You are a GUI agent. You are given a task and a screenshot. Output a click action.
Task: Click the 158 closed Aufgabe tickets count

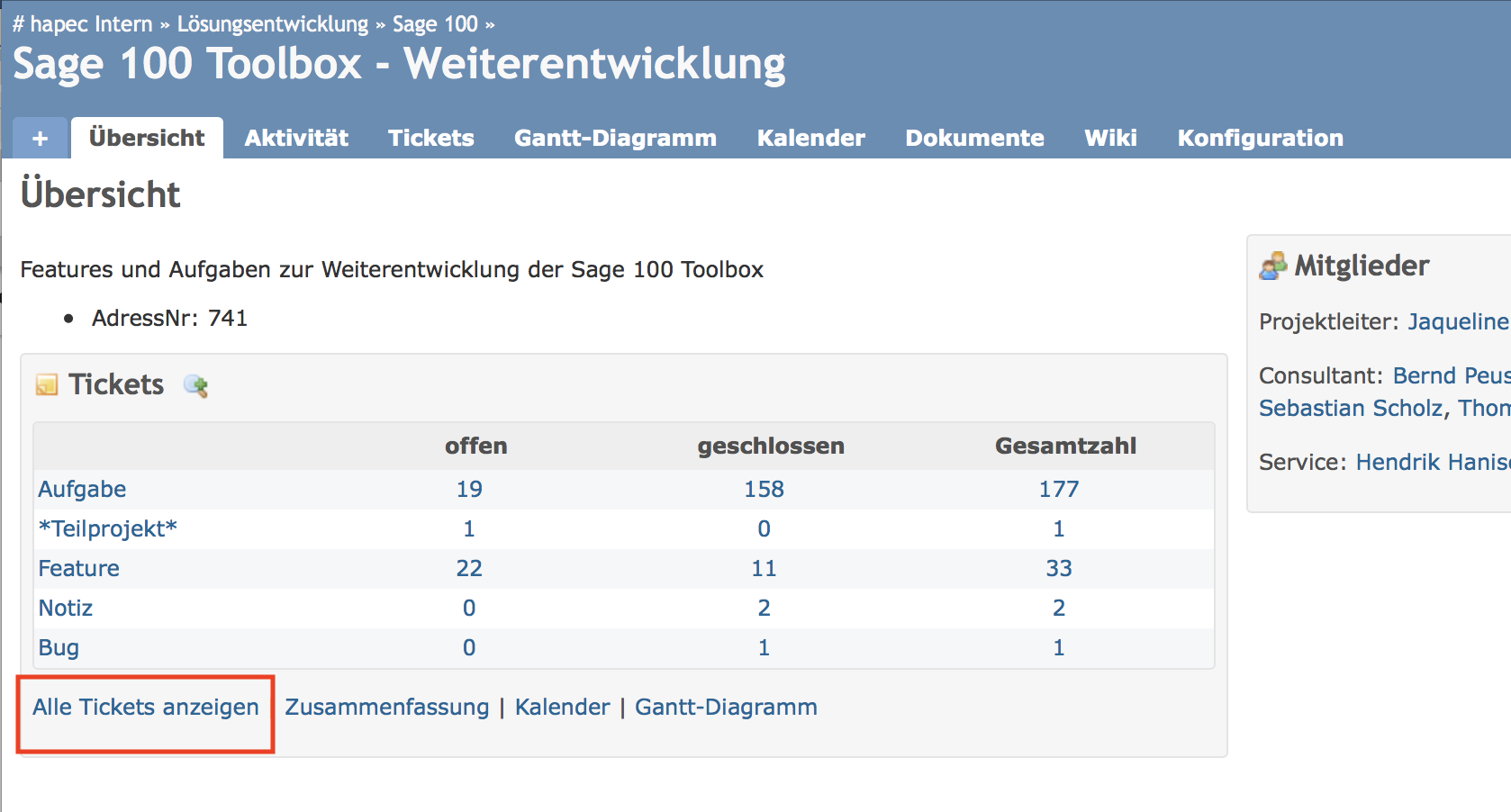764,490
